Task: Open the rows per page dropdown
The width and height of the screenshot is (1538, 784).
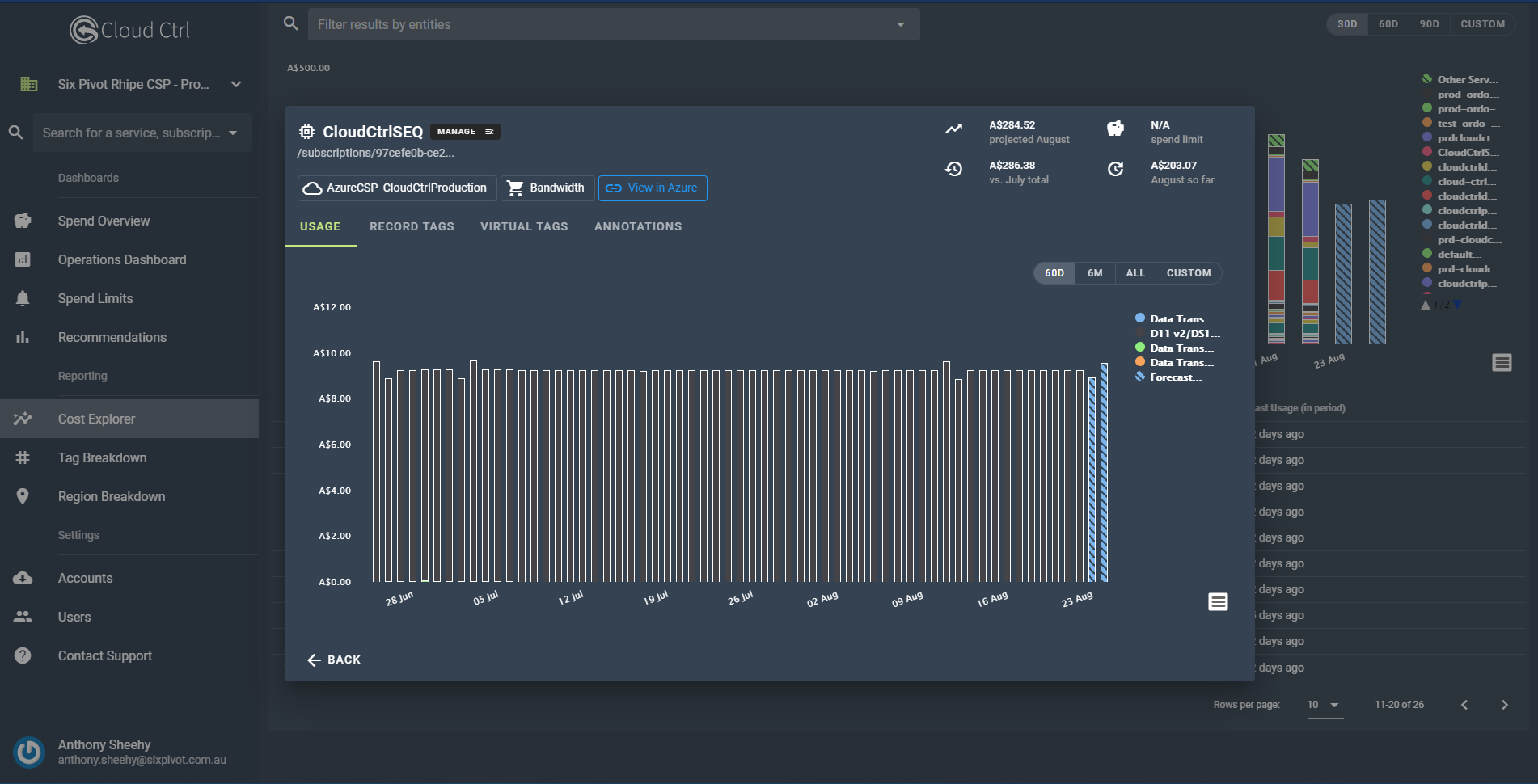Action: [x=1324, y=705]
